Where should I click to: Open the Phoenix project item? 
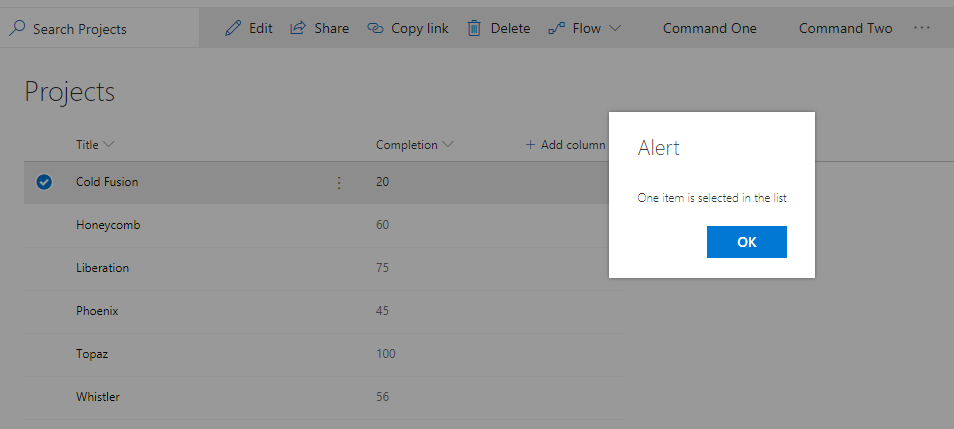[x=97, y=311]
